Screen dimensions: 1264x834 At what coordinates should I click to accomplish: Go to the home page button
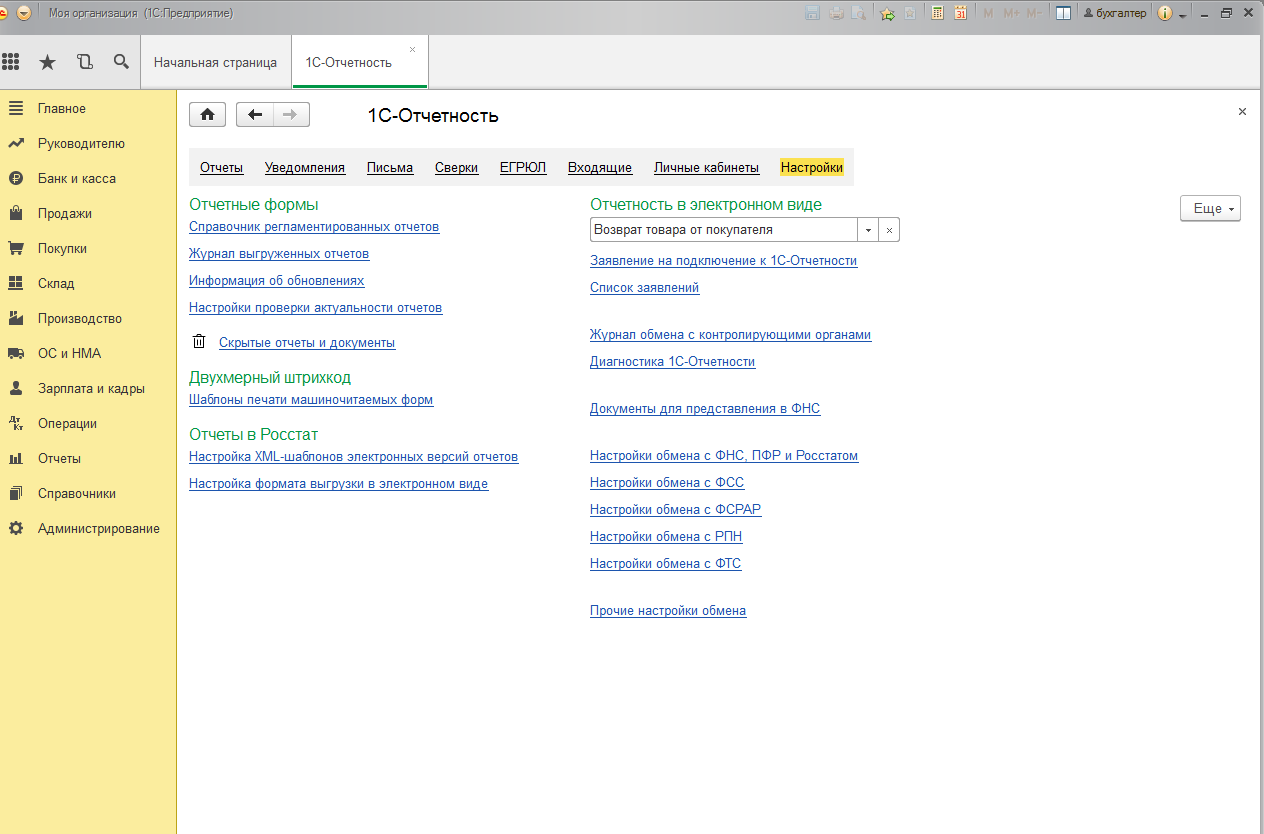click(207, 114)
